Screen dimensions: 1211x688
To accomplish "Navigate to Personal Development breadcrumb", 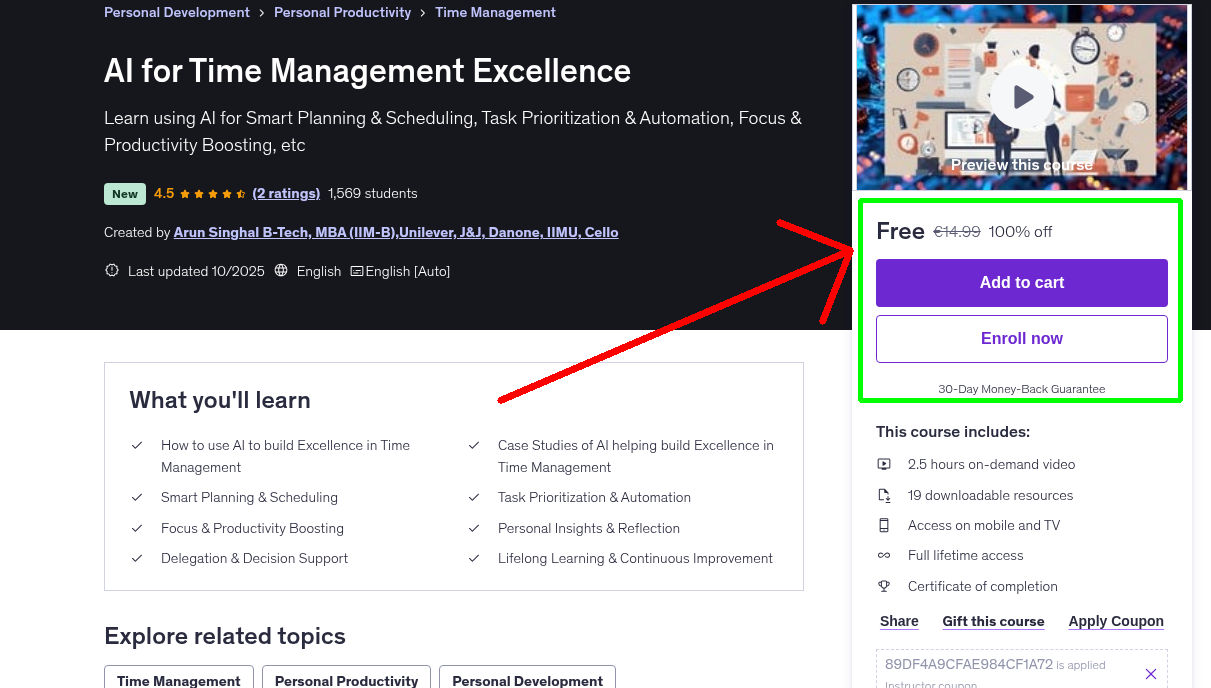I will (x=176, y=12).
